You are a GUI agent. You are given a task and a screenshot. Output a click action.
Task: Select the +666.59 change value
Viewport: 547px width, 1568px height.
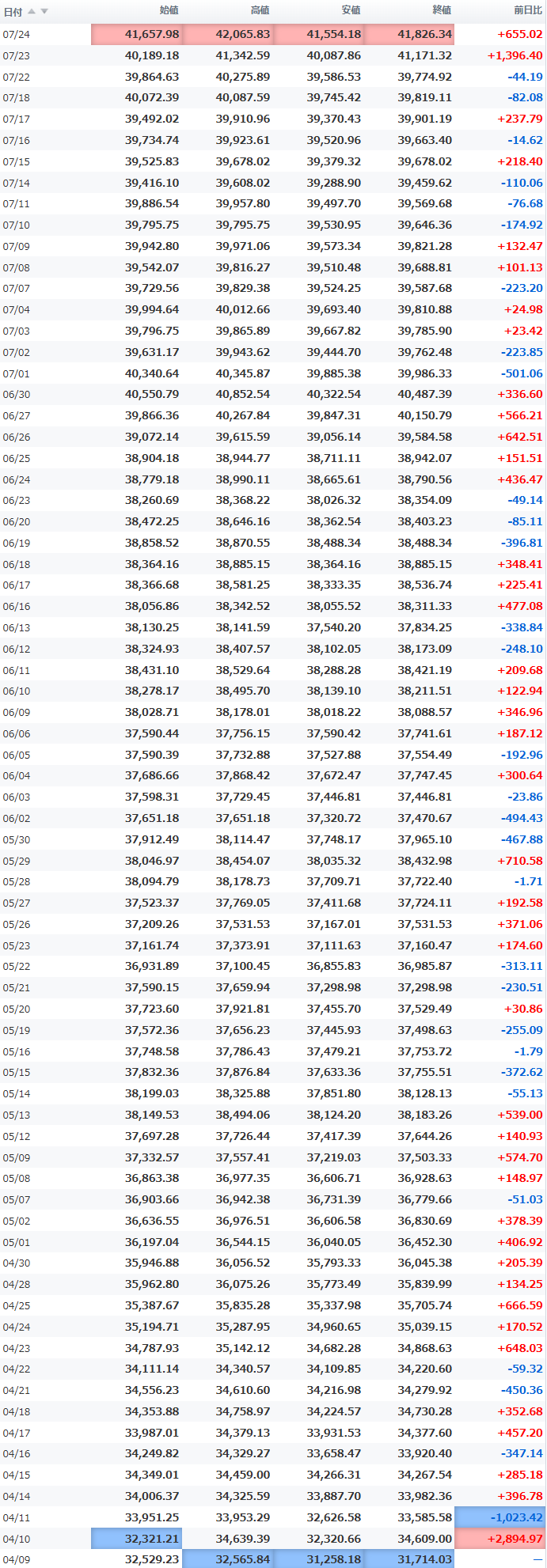tap(520, 1305)
